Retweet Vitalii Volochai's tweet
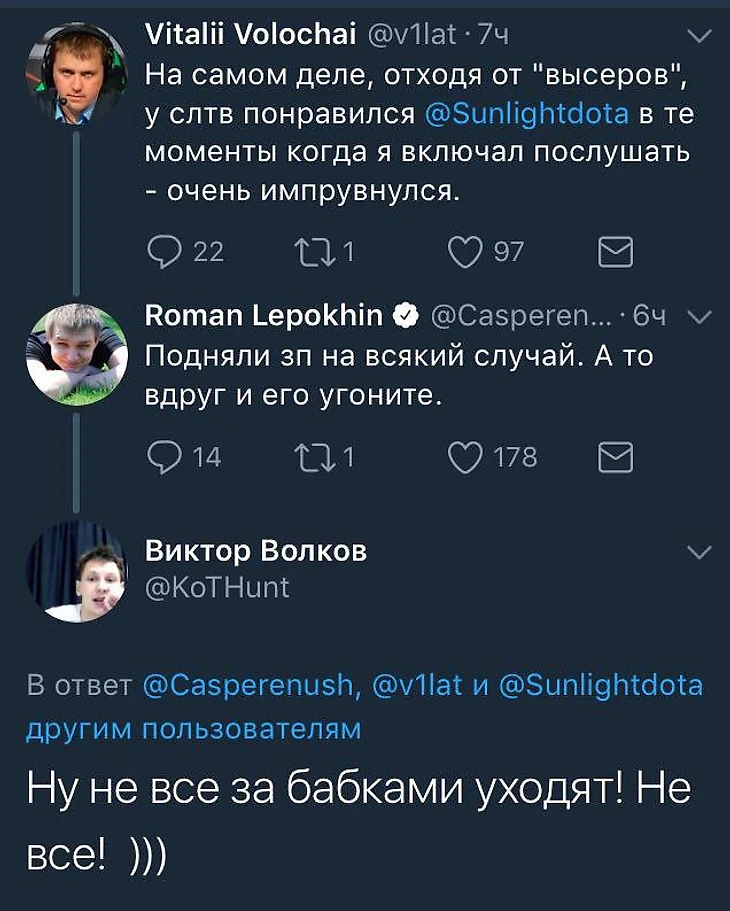 316,252
